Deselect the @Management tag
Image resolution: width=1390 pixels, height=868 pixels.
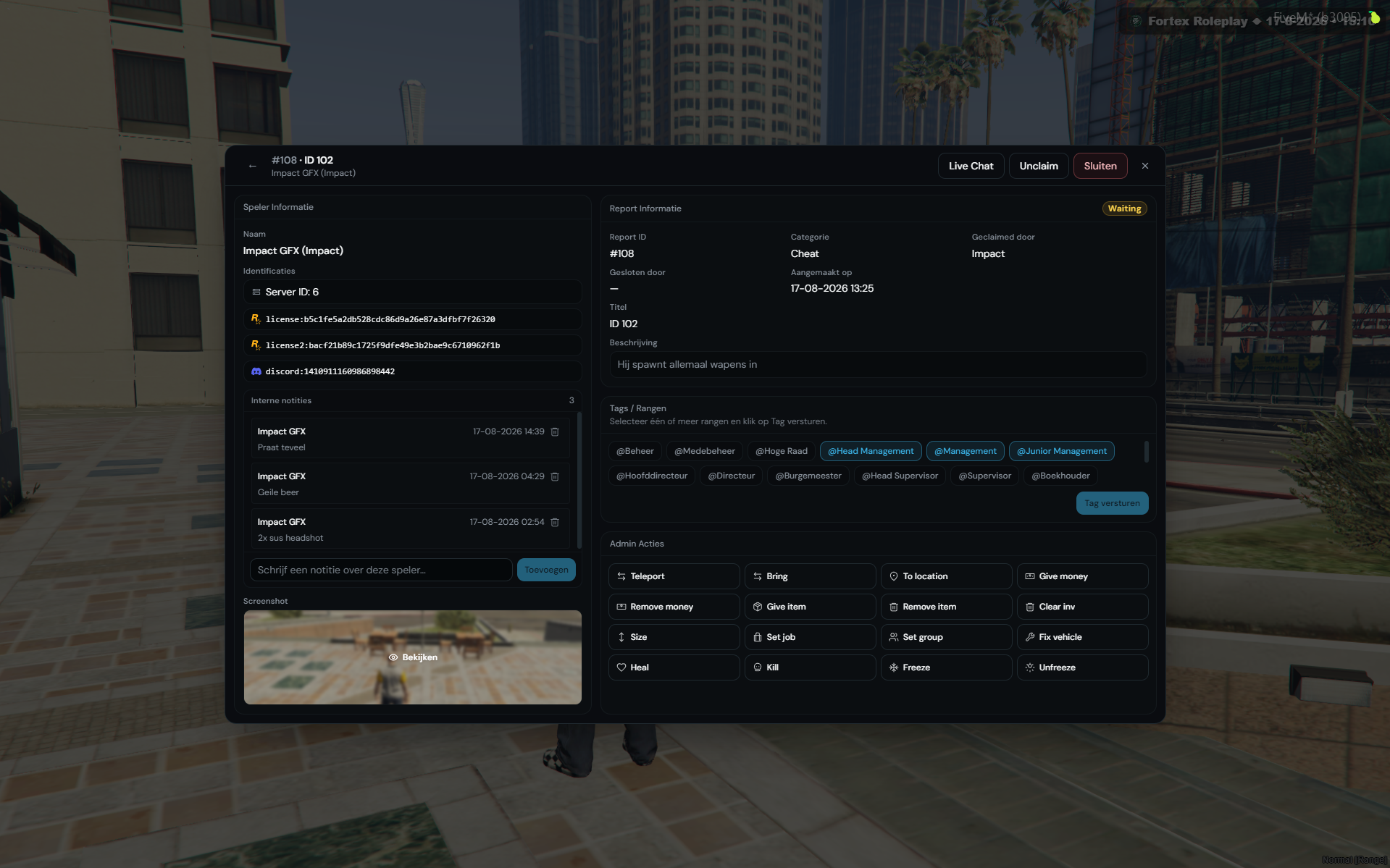point(965,451)
